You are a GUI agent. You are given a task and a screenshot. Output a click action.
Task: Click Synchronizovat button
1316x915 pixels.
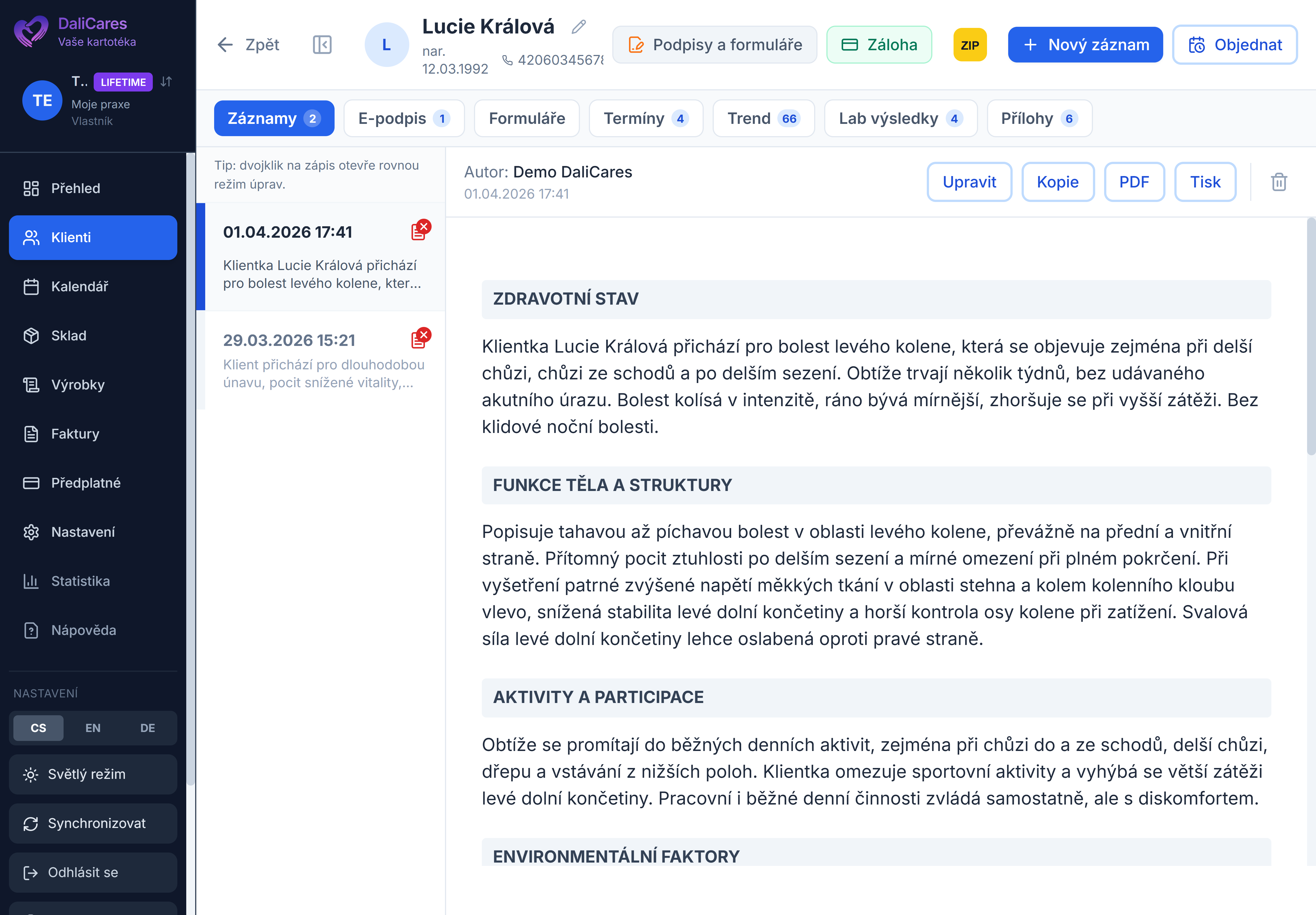point(93,824)
